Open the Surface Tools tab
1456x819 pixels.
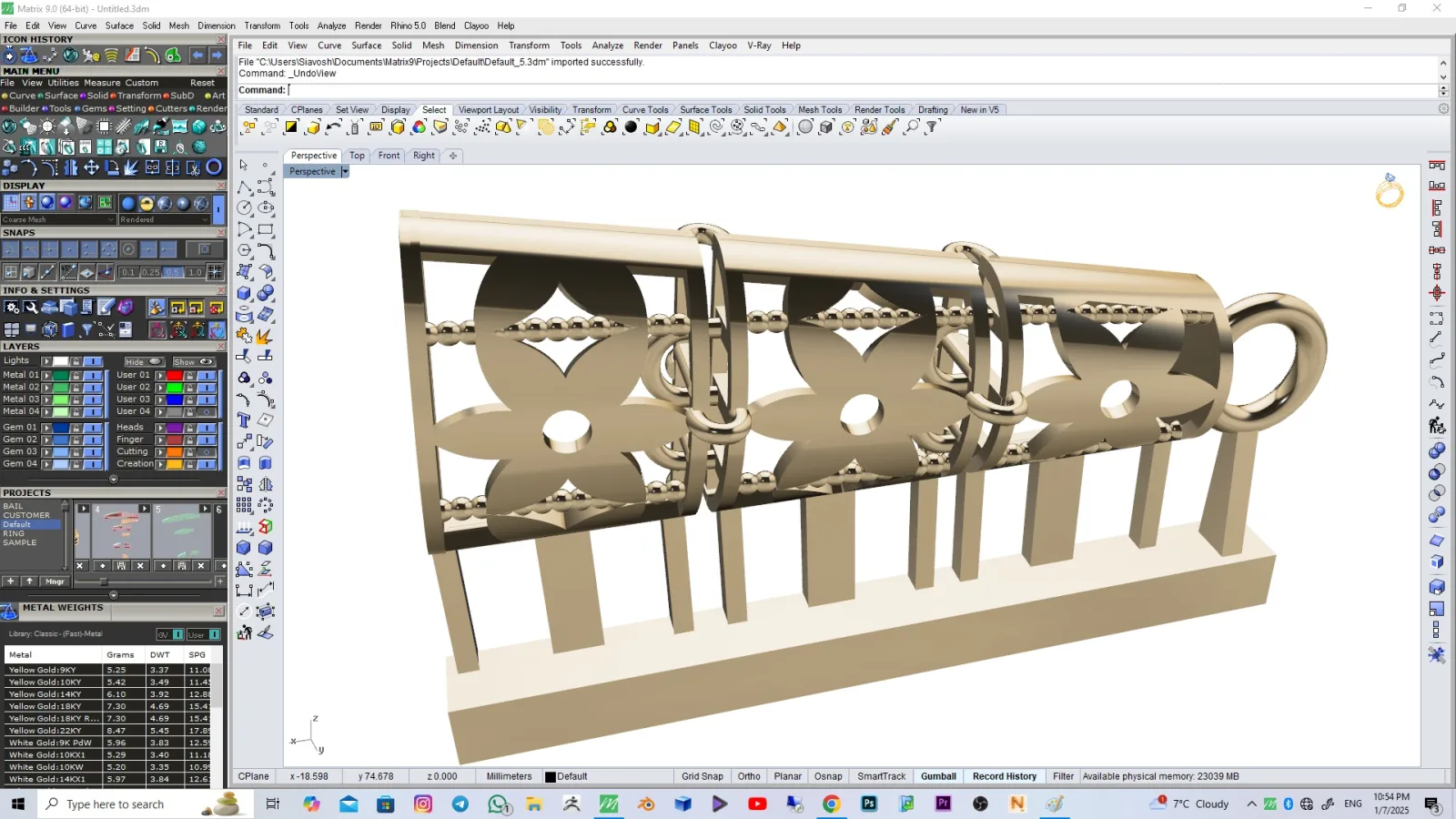(705, 110)
